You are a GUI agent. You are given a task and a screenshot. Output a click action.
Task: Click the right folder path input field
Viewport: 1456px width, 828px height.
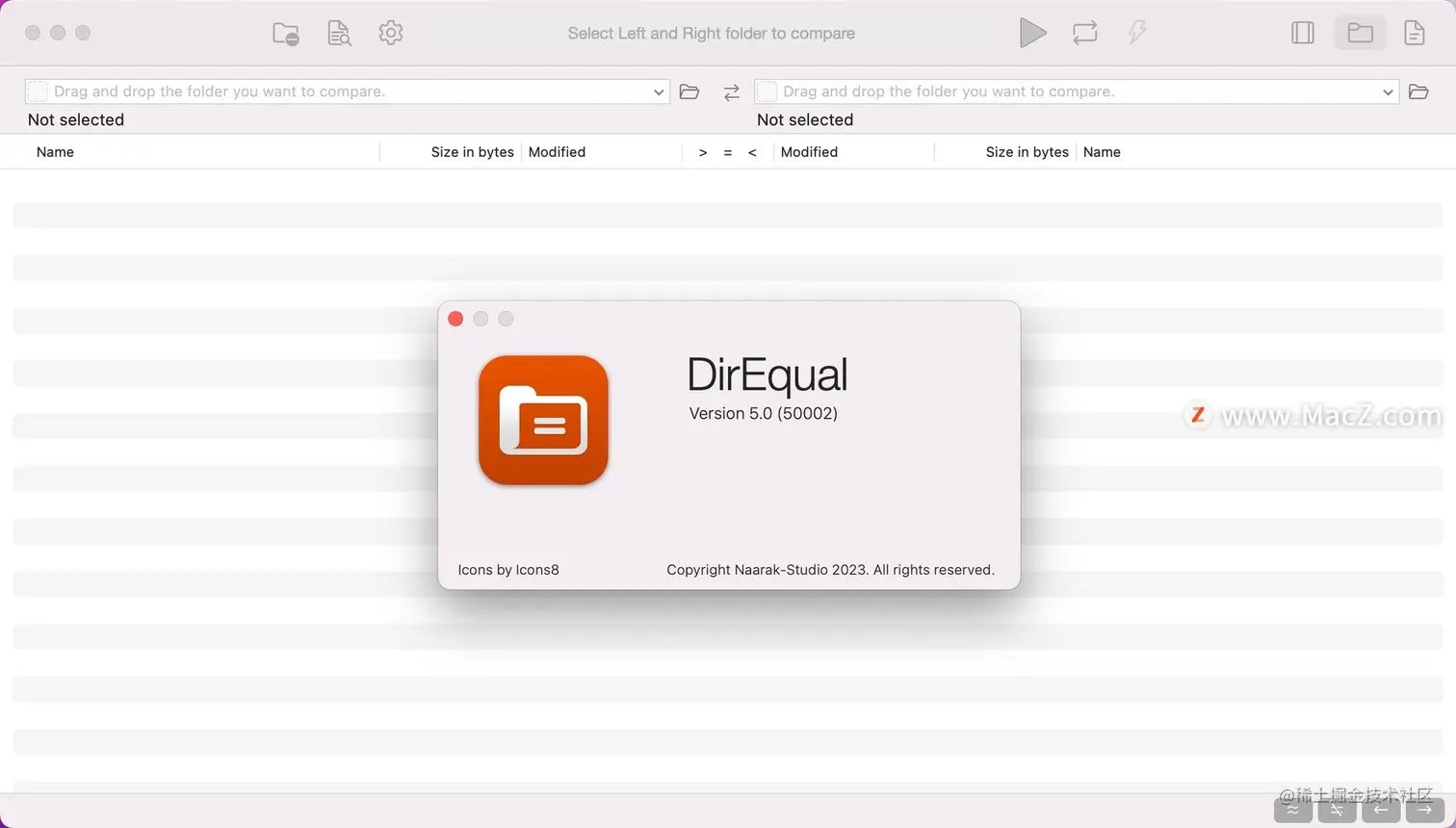(1077, 91)
